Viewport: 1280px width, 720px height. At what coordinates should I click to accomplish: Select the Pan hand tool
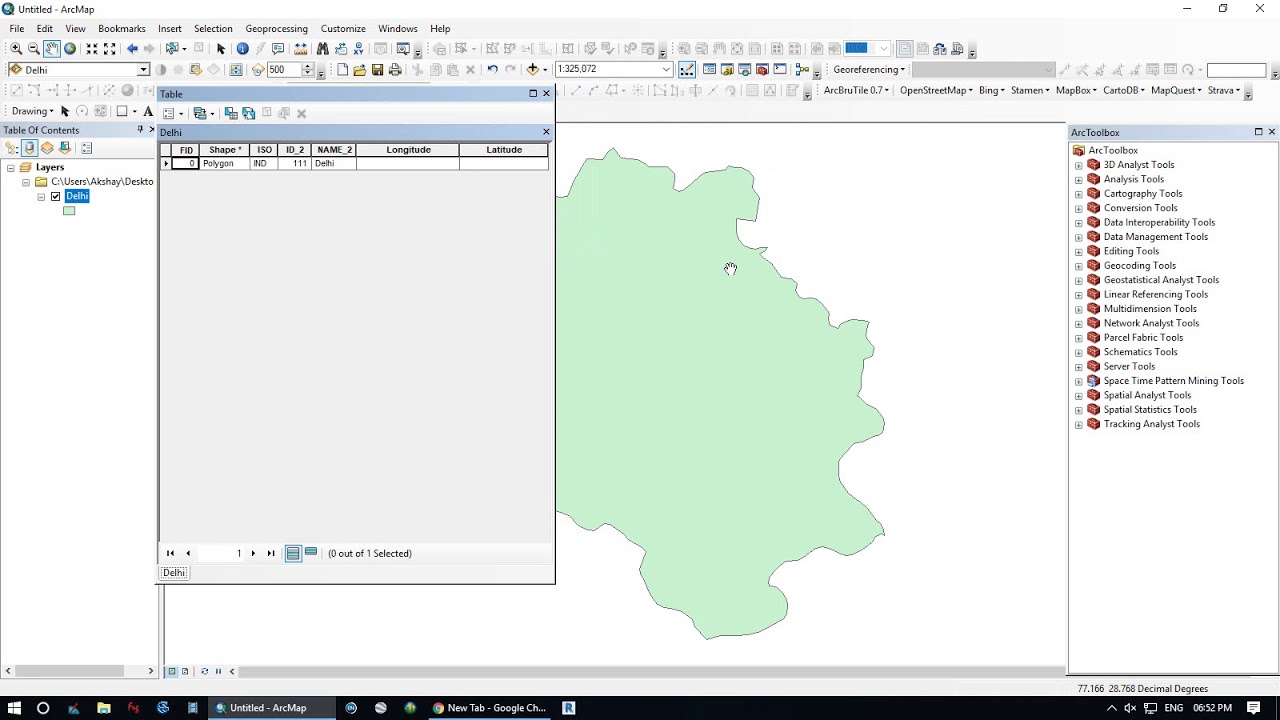click(51, 49)
